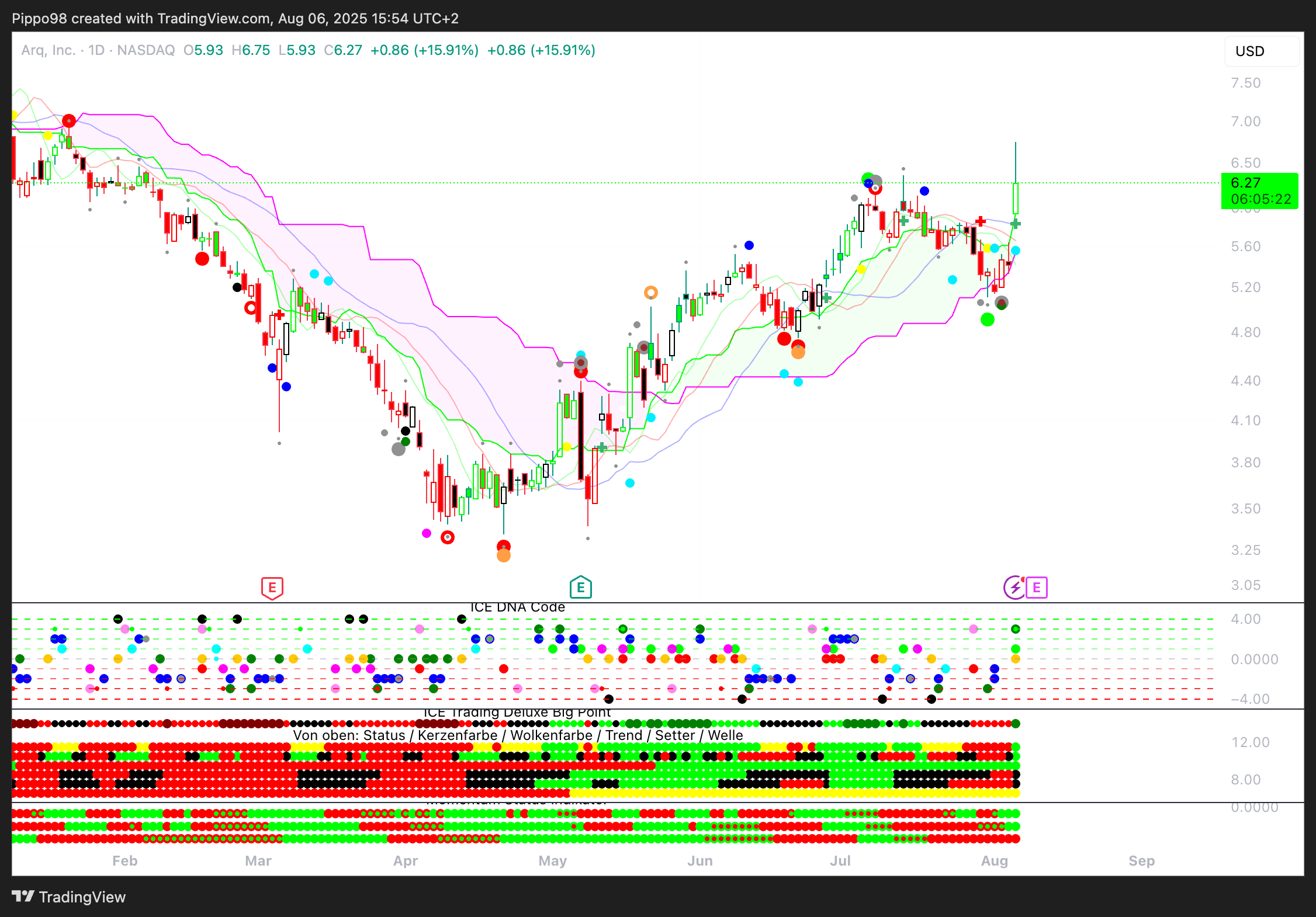Click the ICE DNA Code indicator title
The width and height of the screenshot is (1316, 917).
(517, 607)
